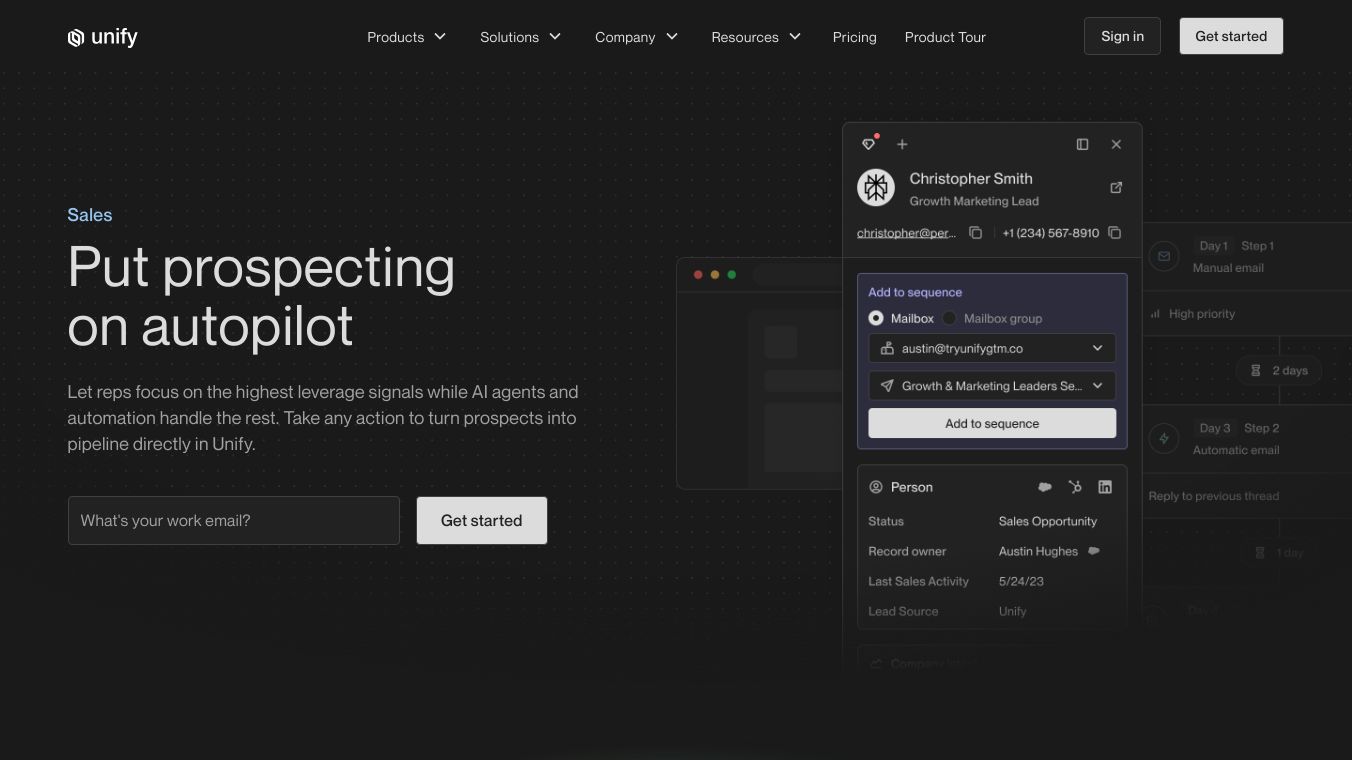This screenshot has width=1352, height=760.
Task: Toggle the side panel layout icon
Action: click(1082, 144)
